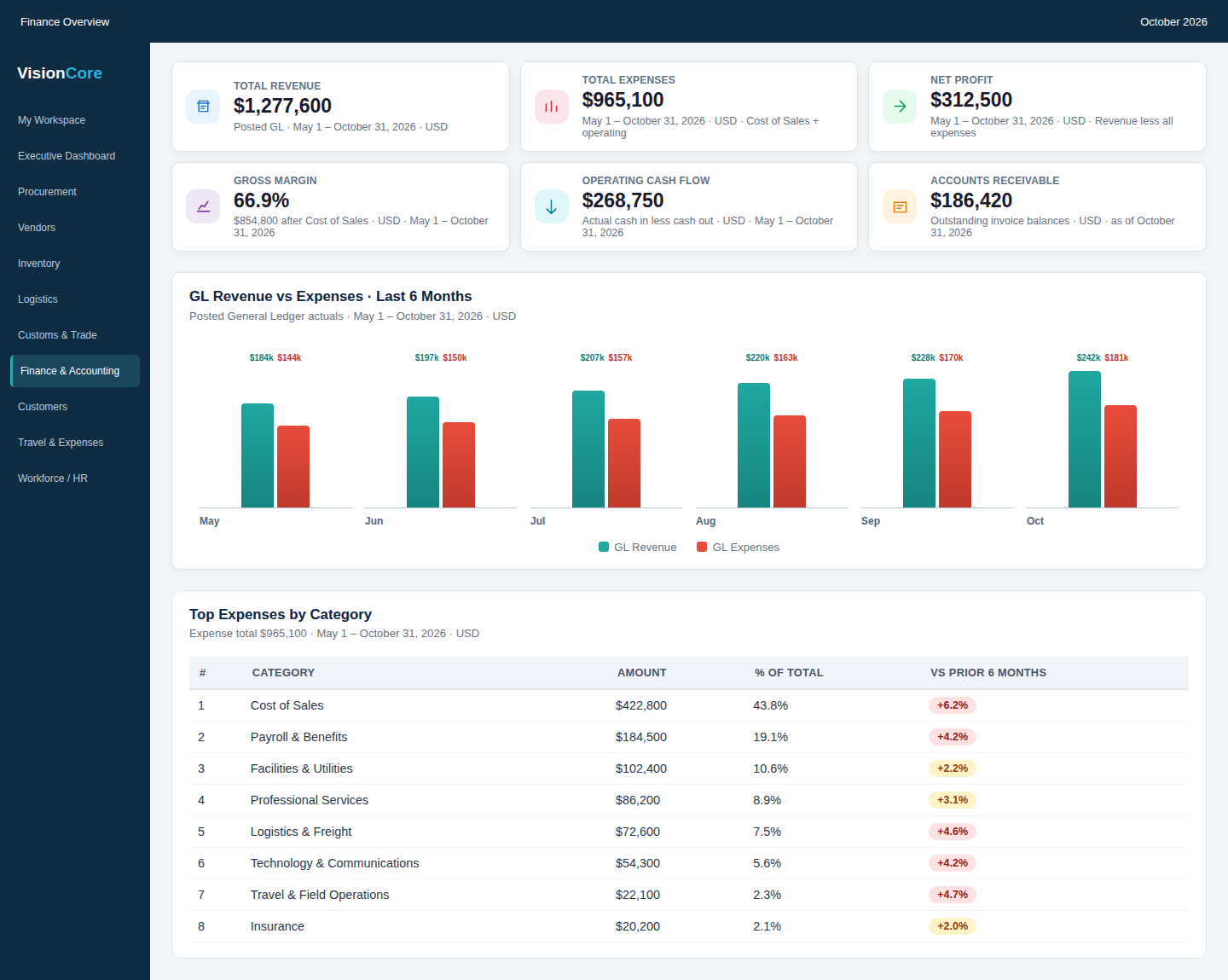Click the +4.7% Travel & Field Operations badge

click(953, 895)
